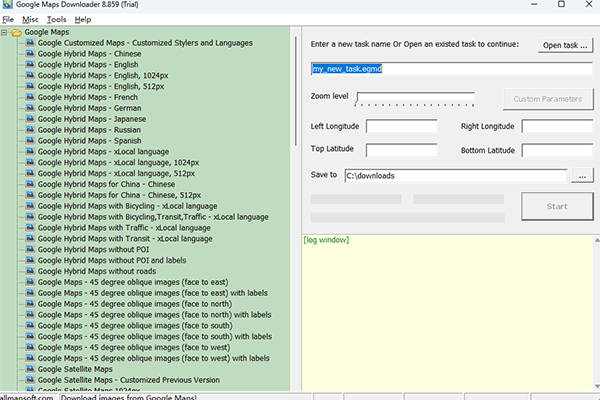Click the Start button
The height and width of the screenshot is (400, 600).
pos(557,206)
